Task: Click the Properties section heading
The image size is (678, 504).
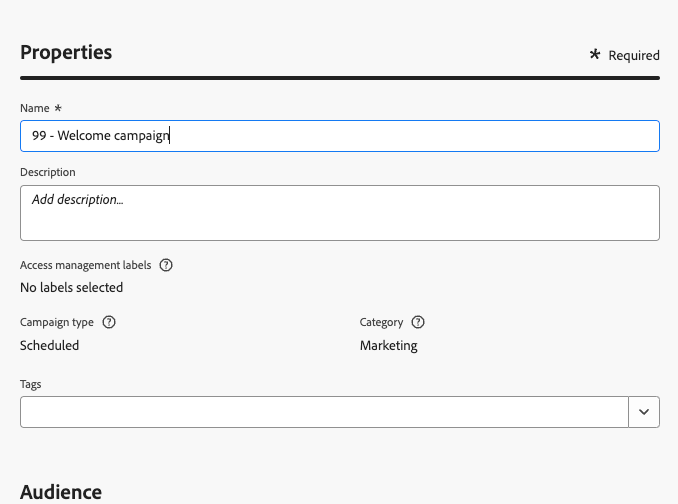Action: pyautogui.click(x=66, y=52)
